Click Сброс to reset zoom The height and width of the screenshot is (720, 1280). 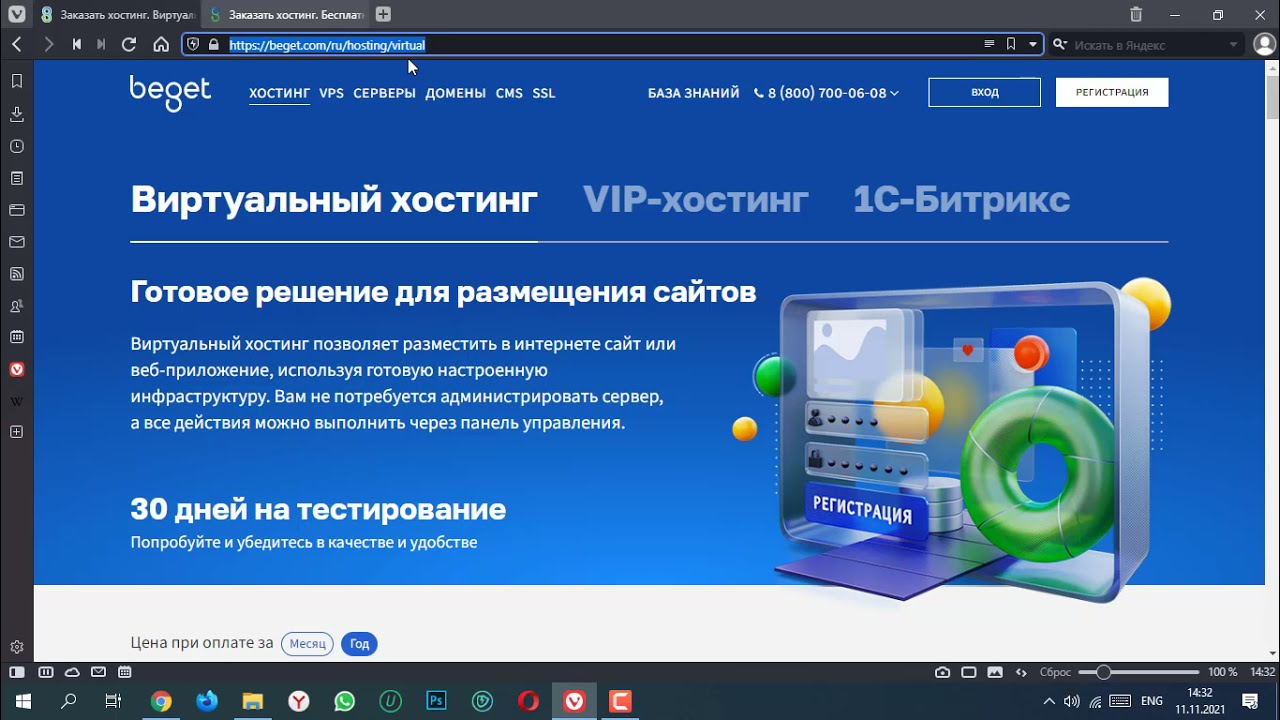1055,672
